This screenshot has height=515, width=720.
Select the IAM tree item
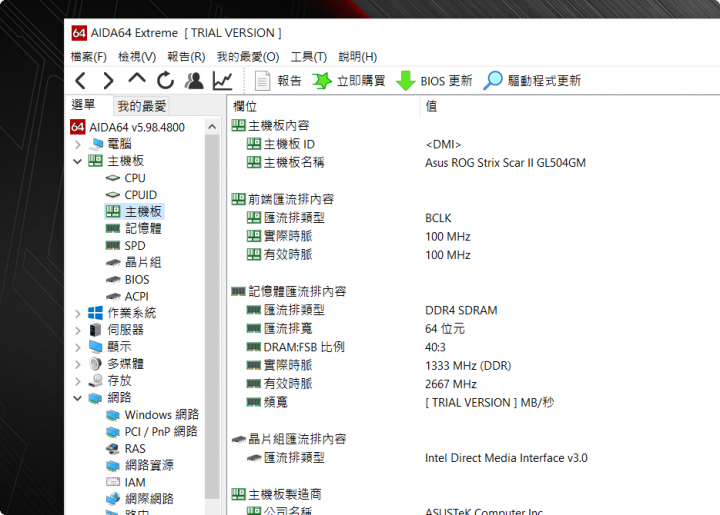[x=125, y=483]
